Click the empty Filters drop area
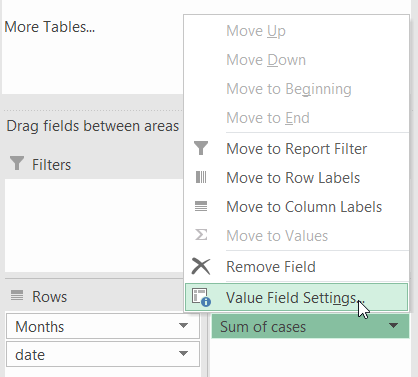418x377 pixels. click(x=94, y=225)
